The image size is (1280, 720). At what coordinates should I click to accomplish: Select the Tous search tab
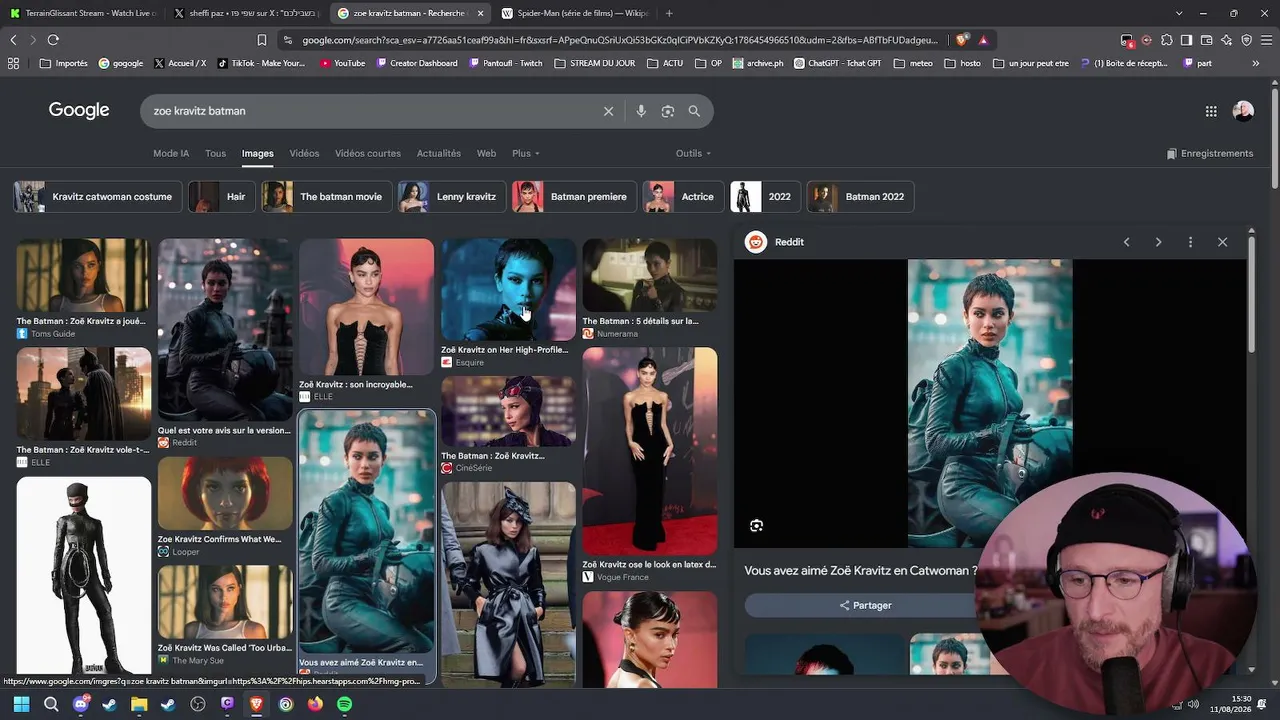pyautogui.click(x=215, y=154)
